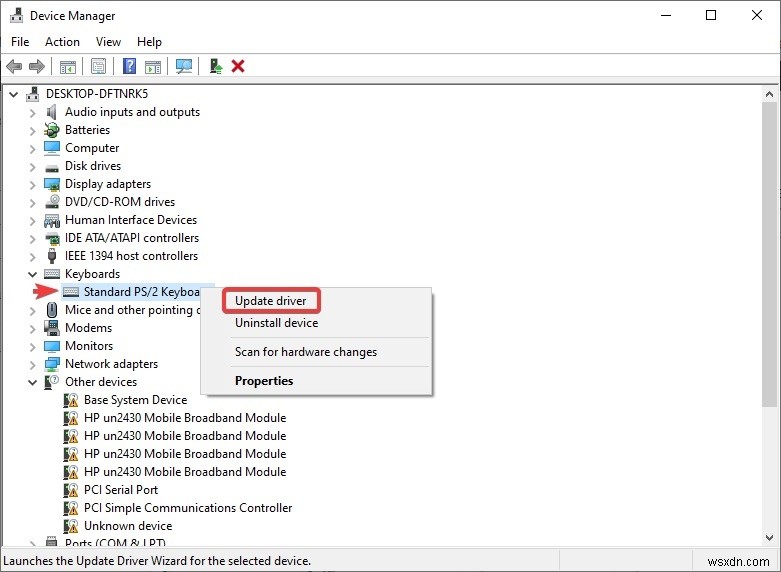Select the Disk drives icon
This screenshot has width=781, height=572.
(52, 167)
